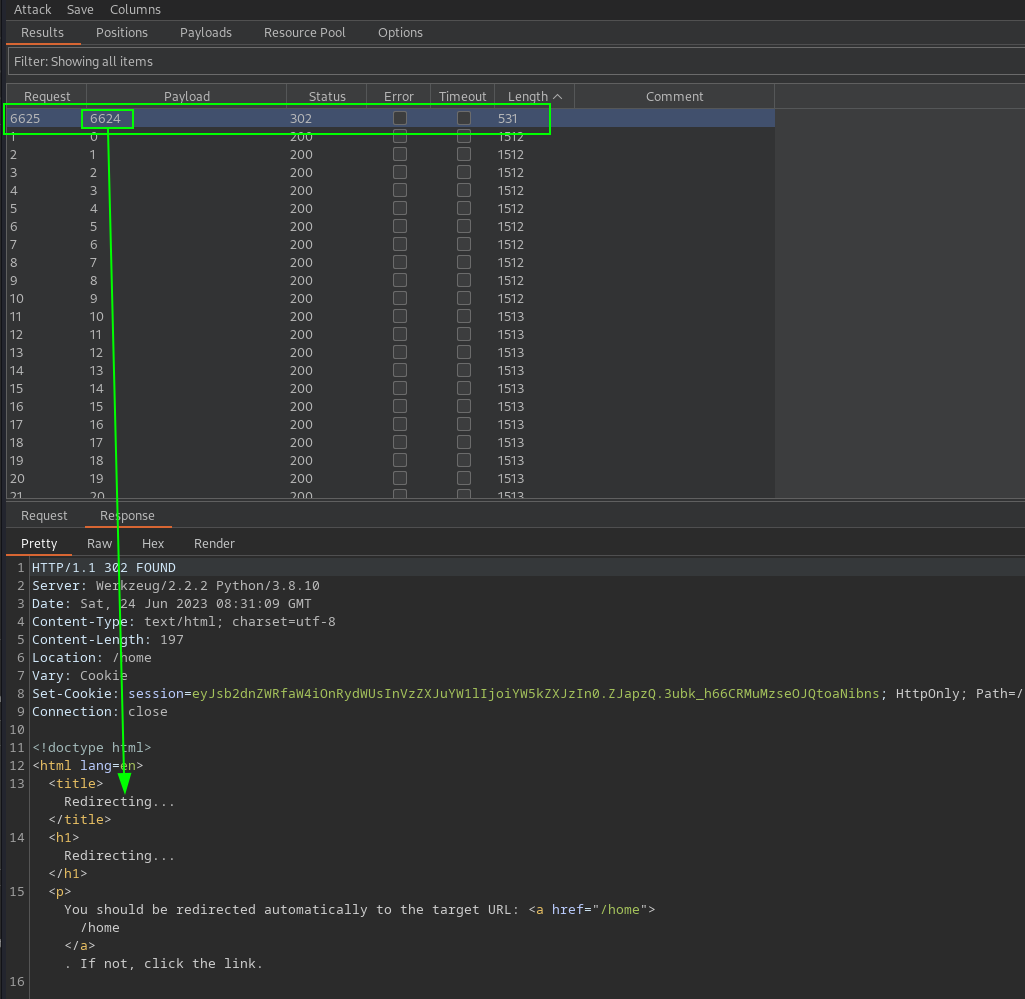Sort by the Payload column header
1025x999 pixels.
pyautogui.click(x=187, y=96)
